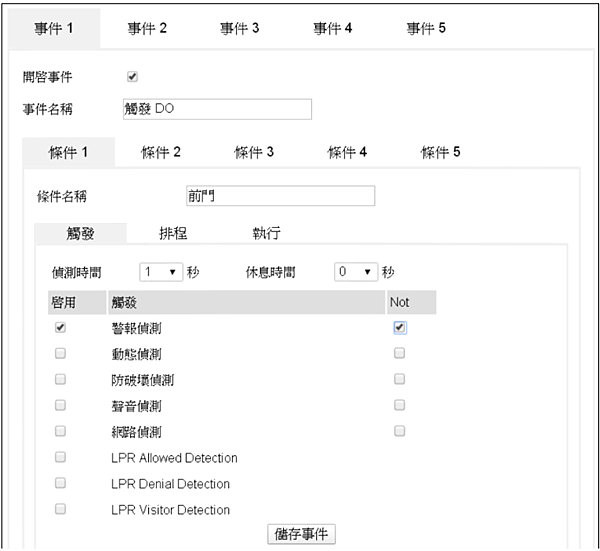Open the 偵測時間 seconds dropdown

tap(160, 272)
